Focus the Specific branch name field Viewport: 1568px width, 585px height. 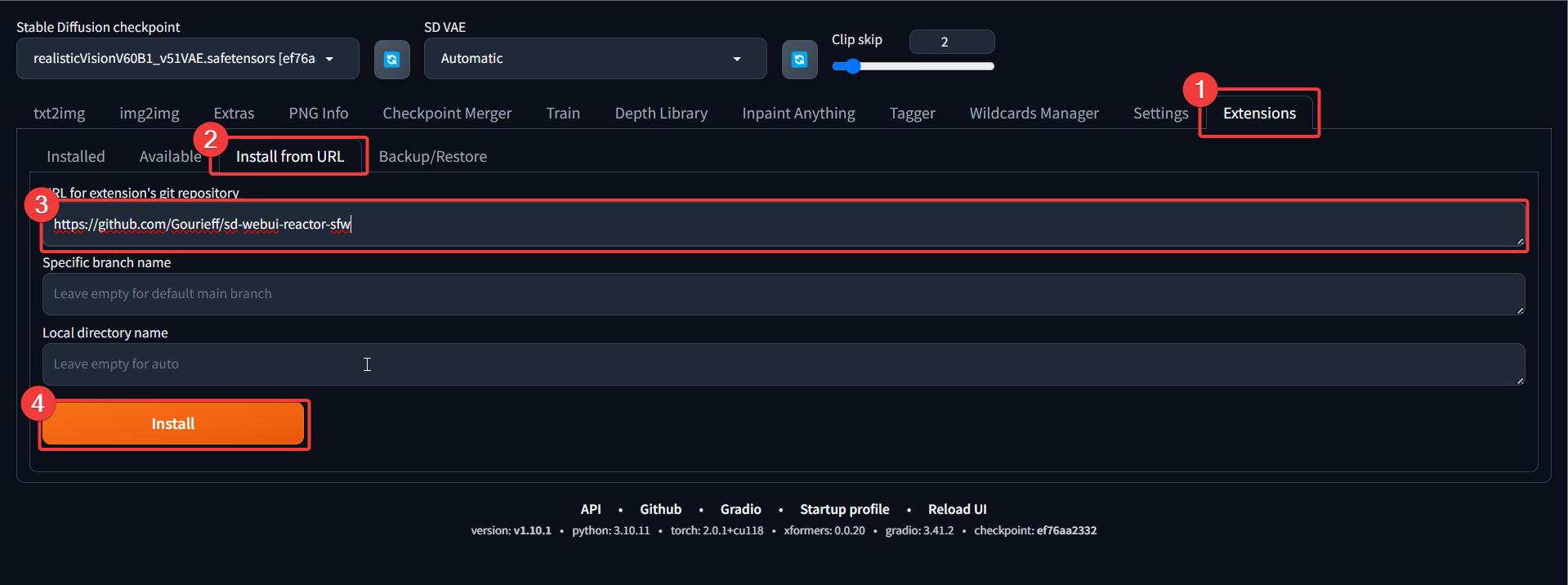click(783, 294)
